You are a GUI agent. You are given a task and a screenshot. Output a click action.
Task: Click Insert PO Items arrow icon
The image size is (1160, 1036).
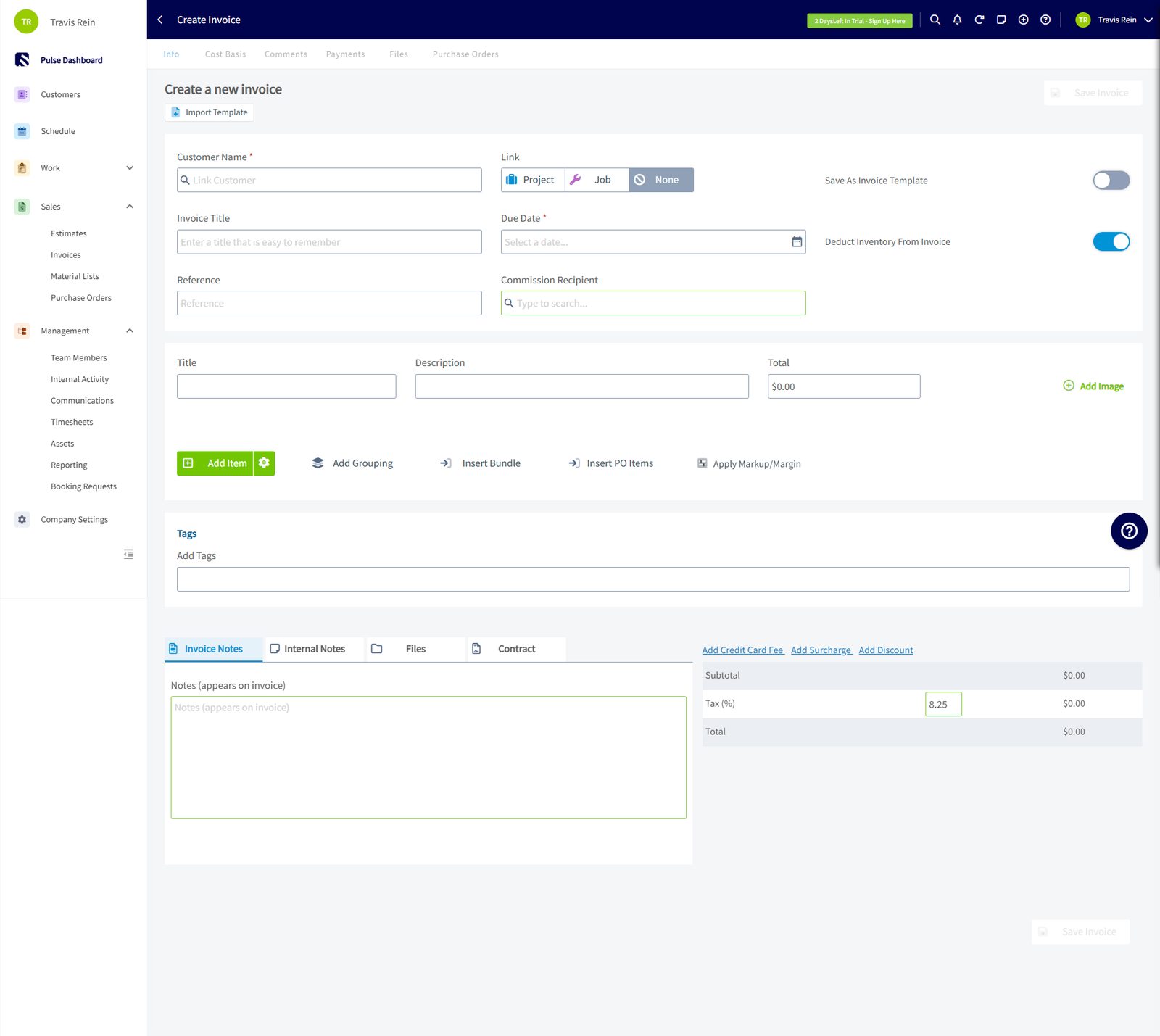pyautogui.click(x=573, y=463)
